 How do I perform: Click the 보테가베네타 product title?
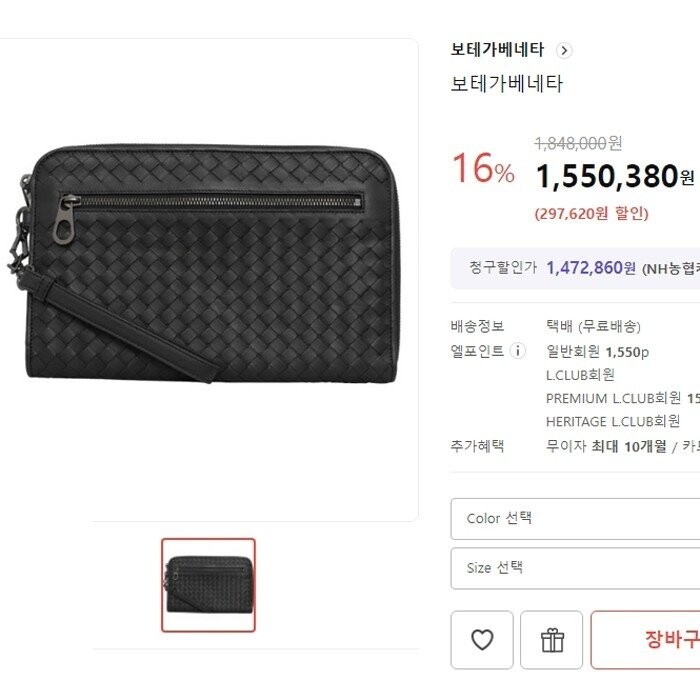507,84
